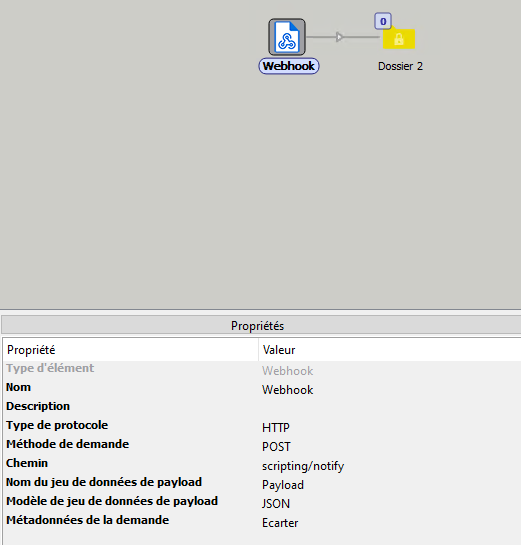The height and width of the screenshot is (545, 521).
Task: Click the arrow connection between Webhook and Dossier 2
Action: (x=340, y=37)
